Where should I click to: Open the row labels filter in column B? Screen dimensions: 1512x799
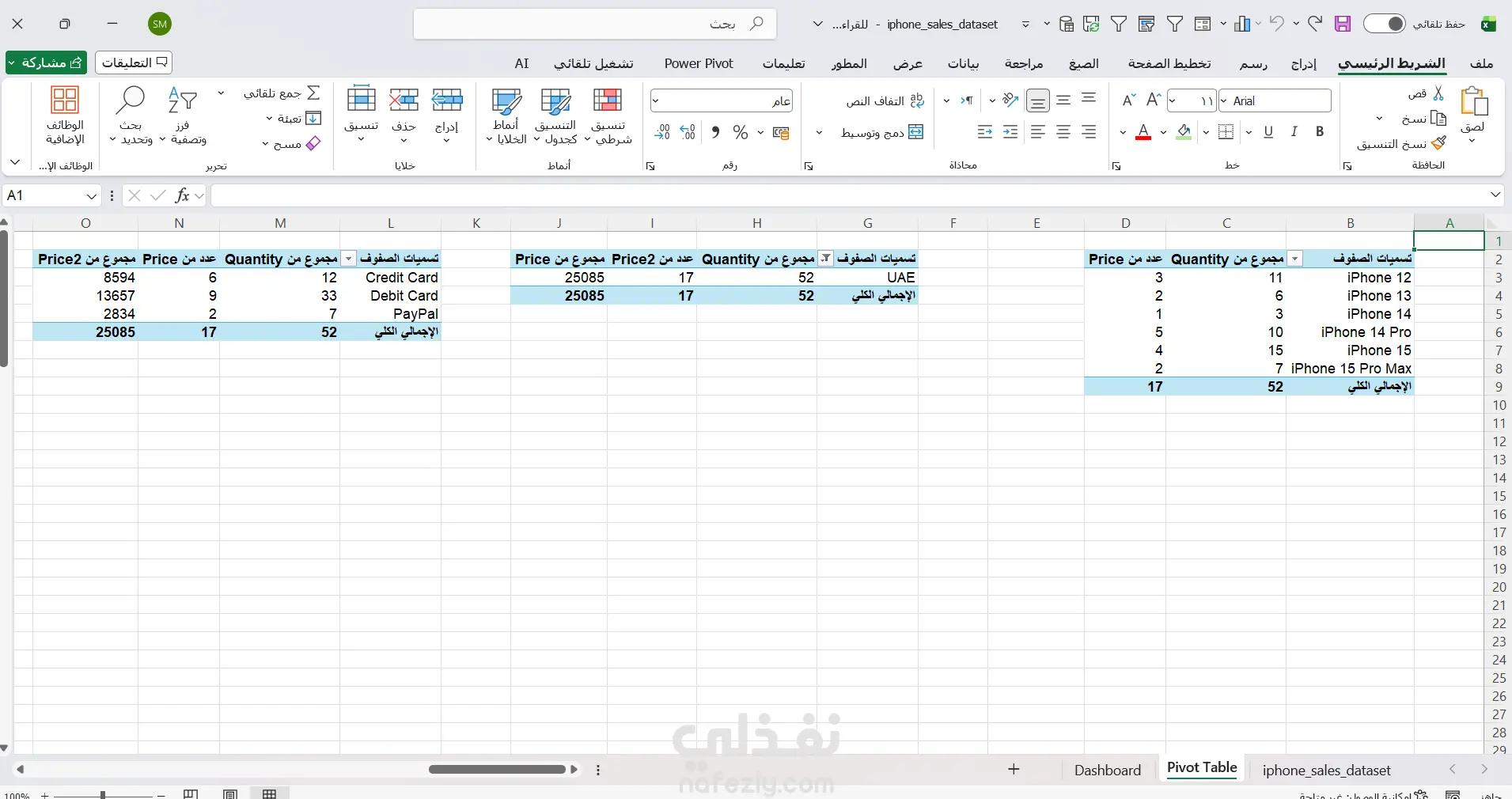click(x=1295, y=259)
